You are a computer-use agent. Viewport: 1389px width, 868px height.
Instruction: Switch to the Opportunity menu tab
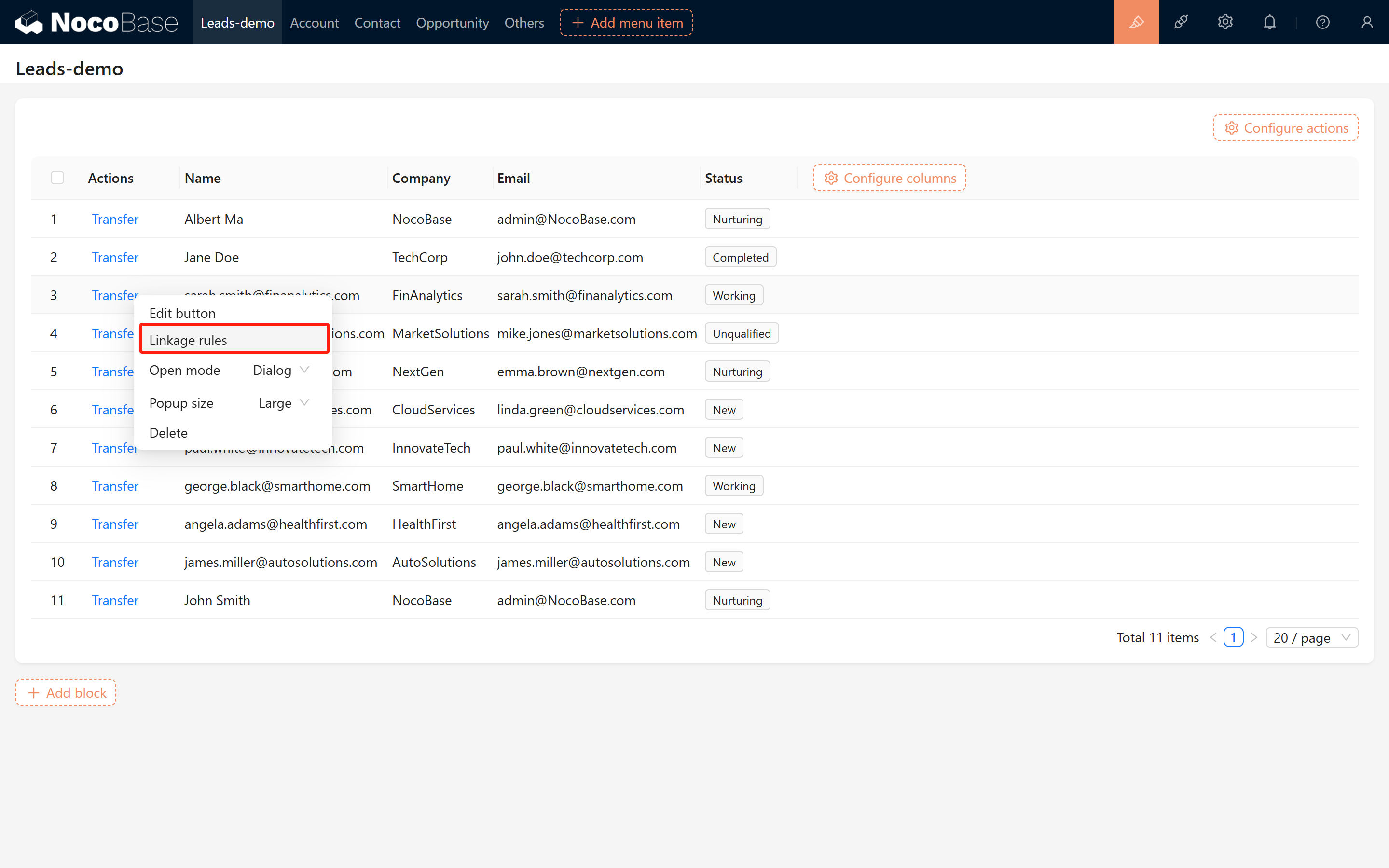tap(452, 22)
